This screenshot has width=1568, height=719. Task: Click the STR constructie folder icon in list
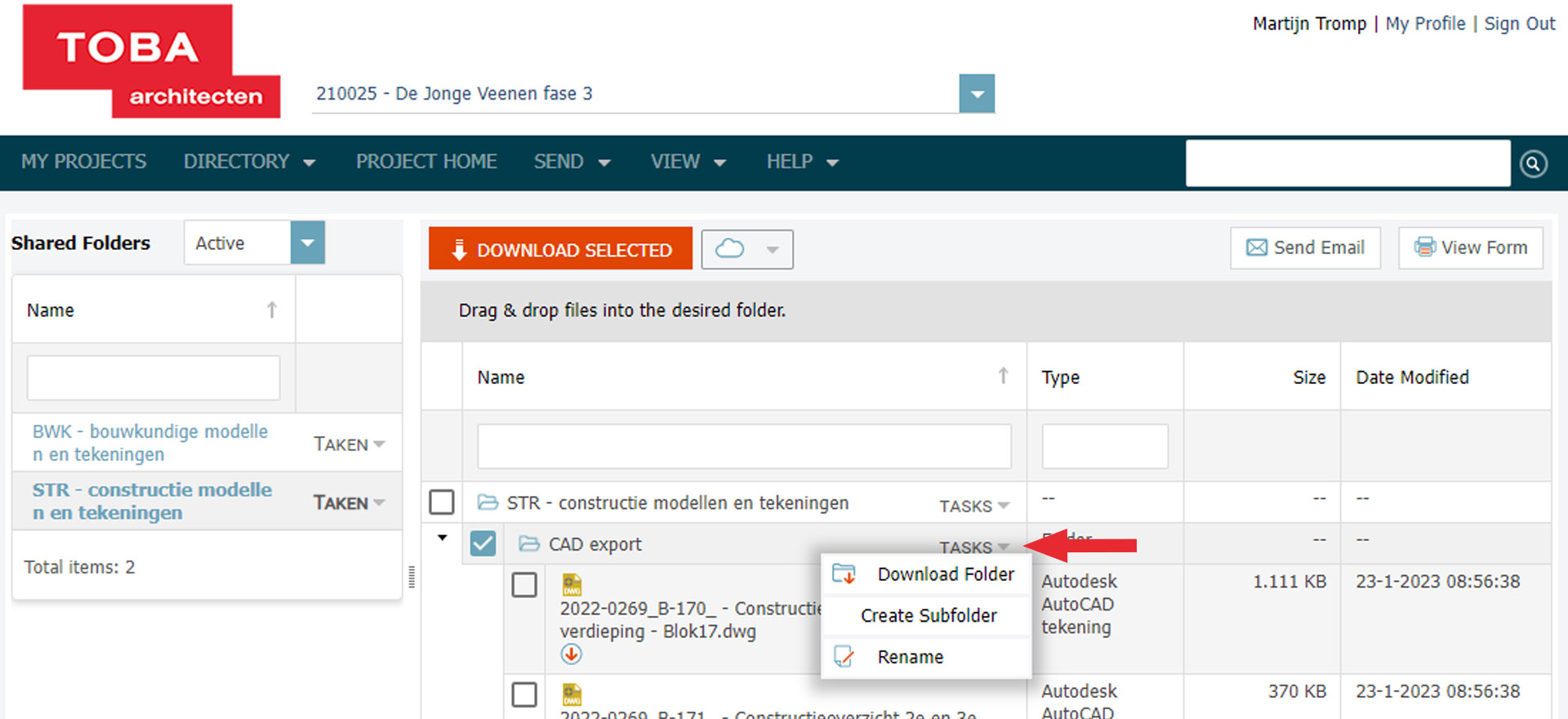click(488, 502)
